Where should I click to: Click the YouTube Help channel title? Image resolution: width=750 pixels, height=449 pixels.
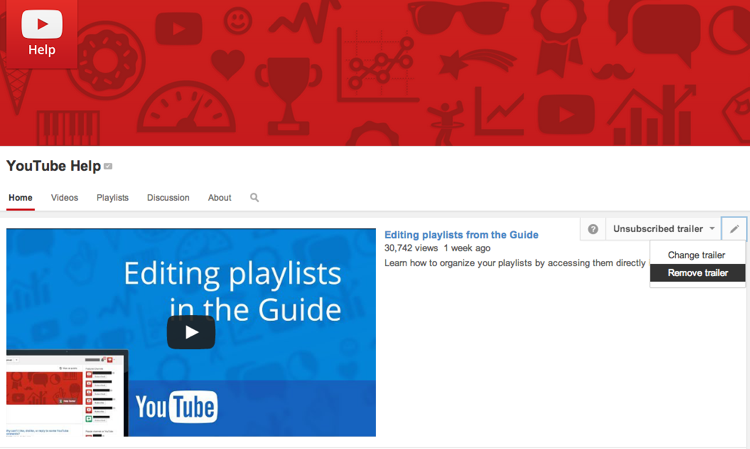coord(54,166)
